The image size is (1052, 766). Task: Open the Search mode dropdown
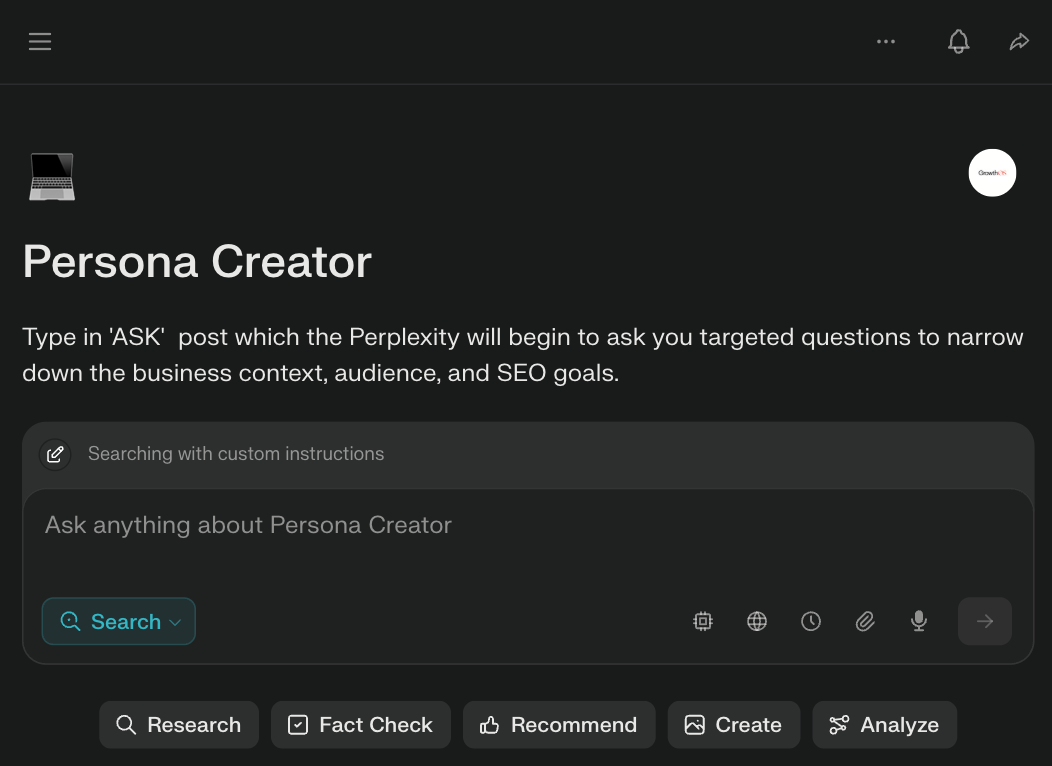119,621
